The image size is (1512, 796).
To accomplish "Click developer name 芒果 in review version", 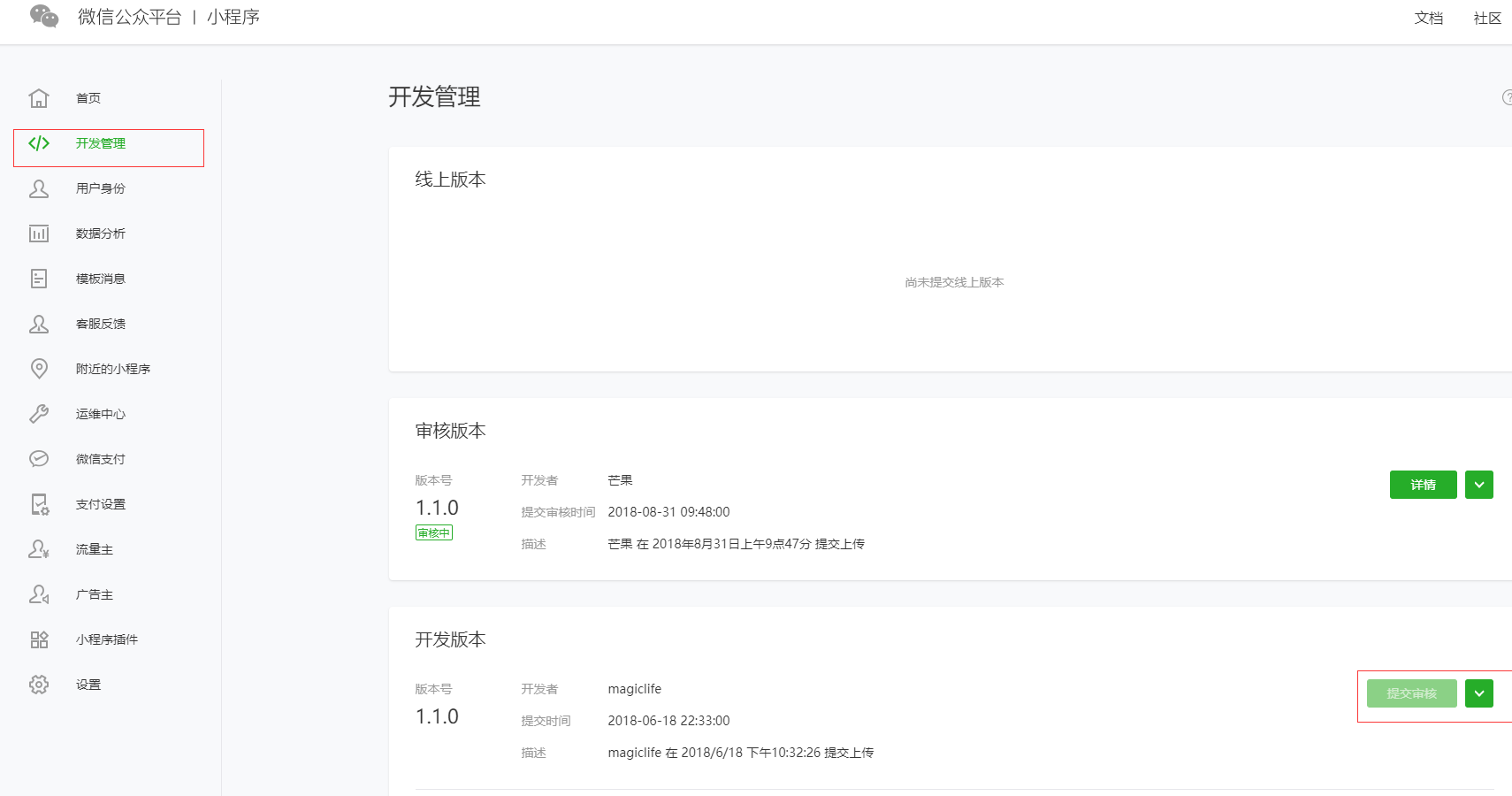I will (x=621, y=480).
